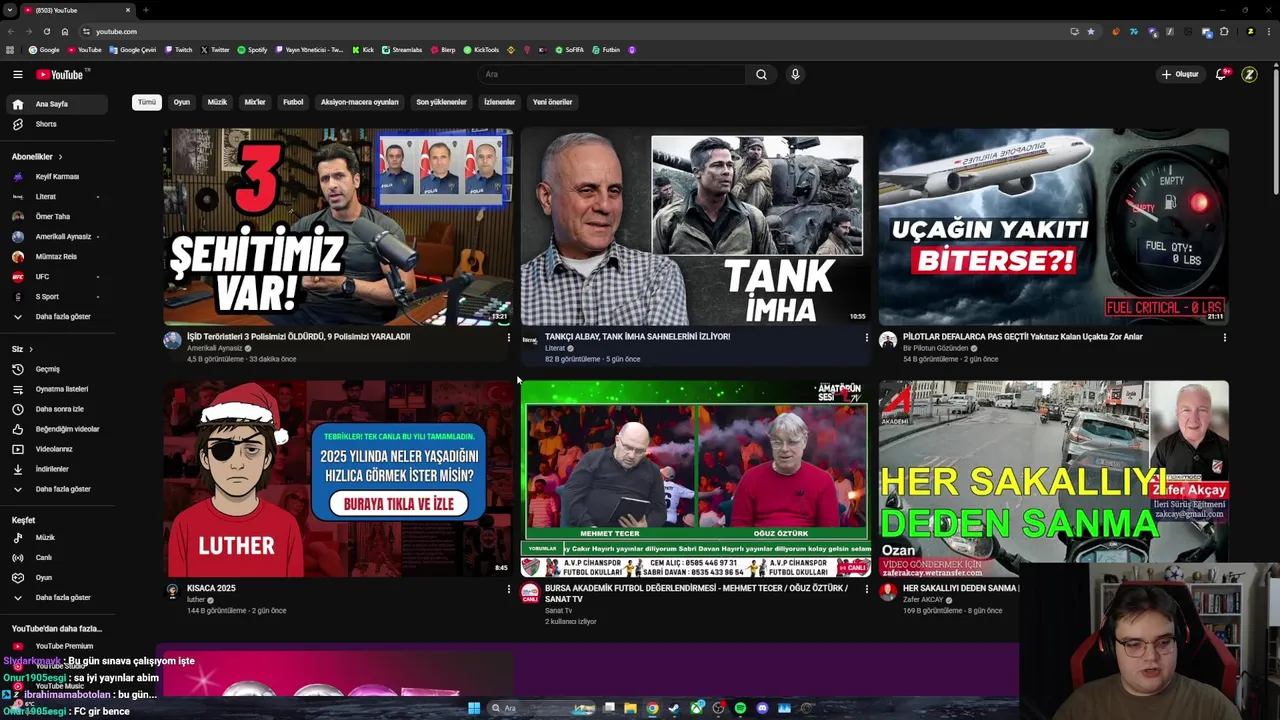Click the Sanat Tv channel avatar
The height and width of the screenshot is (720, 1280).
[x=530, y=592]
